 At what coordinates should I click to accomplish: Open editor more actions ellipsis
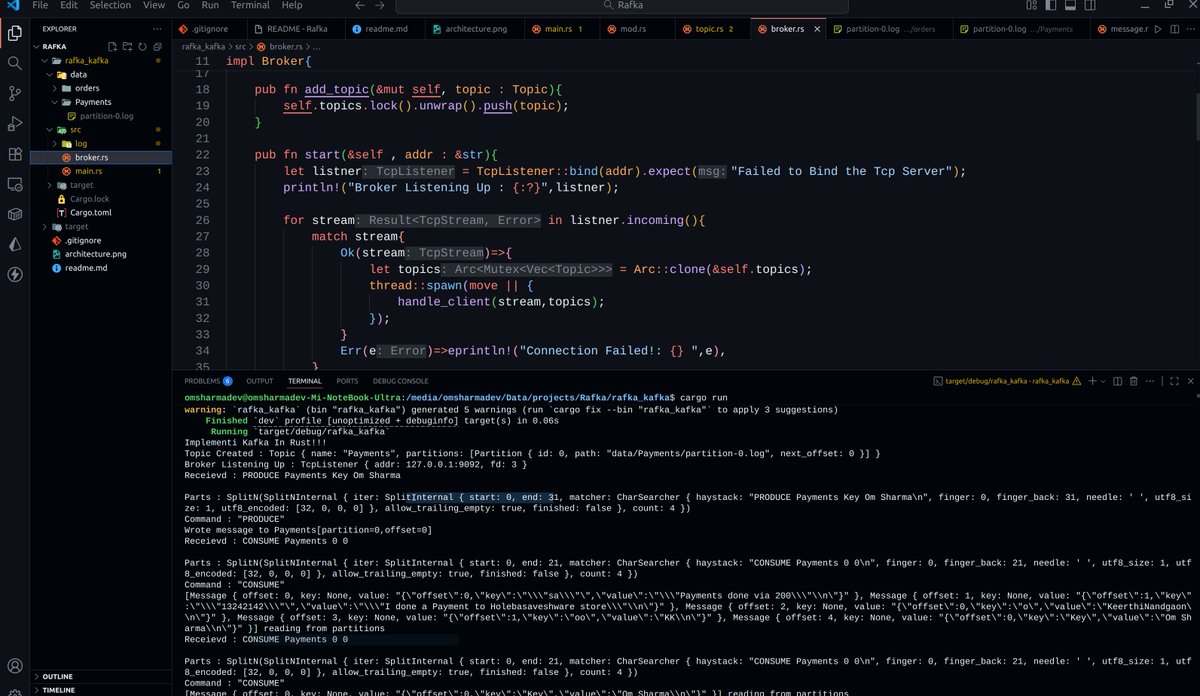tap(1189, 29)
